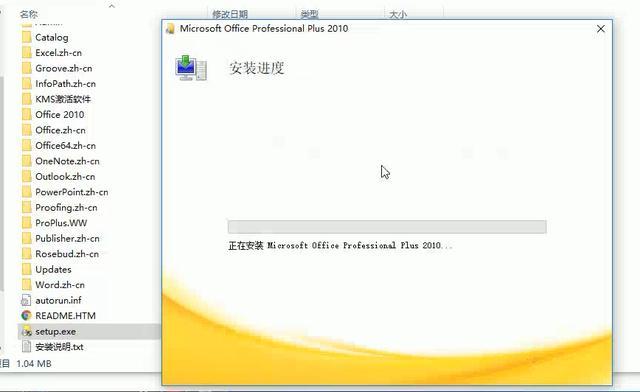Click the Explorer left pane scrollbar

click(x=2, y=184)
